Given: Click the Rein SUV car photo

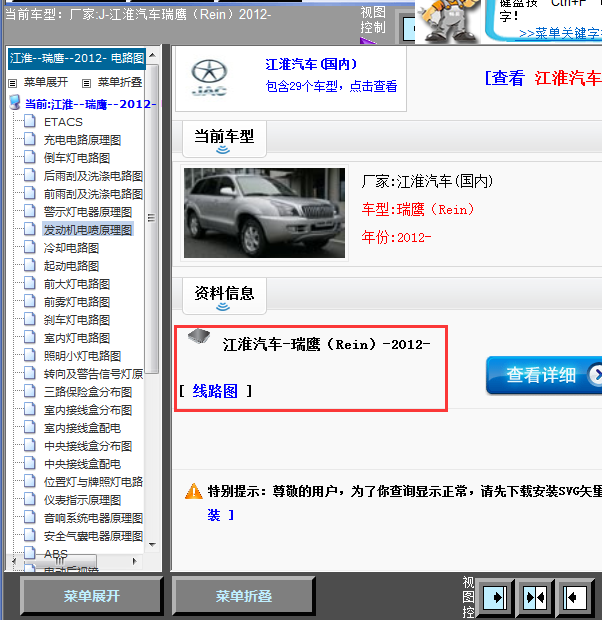Looking at the screenshot, I should (264, 213).
